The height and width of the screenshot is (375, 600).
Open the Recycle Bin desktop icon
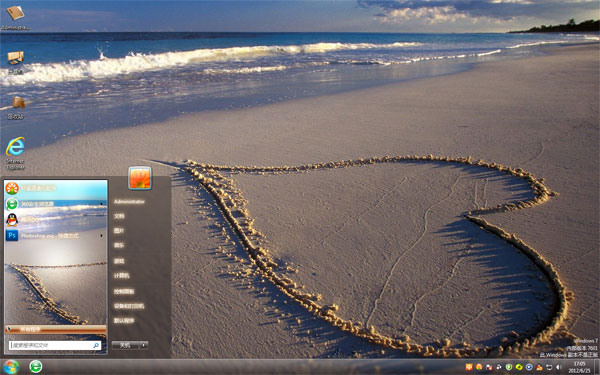[x=16, y=108]
